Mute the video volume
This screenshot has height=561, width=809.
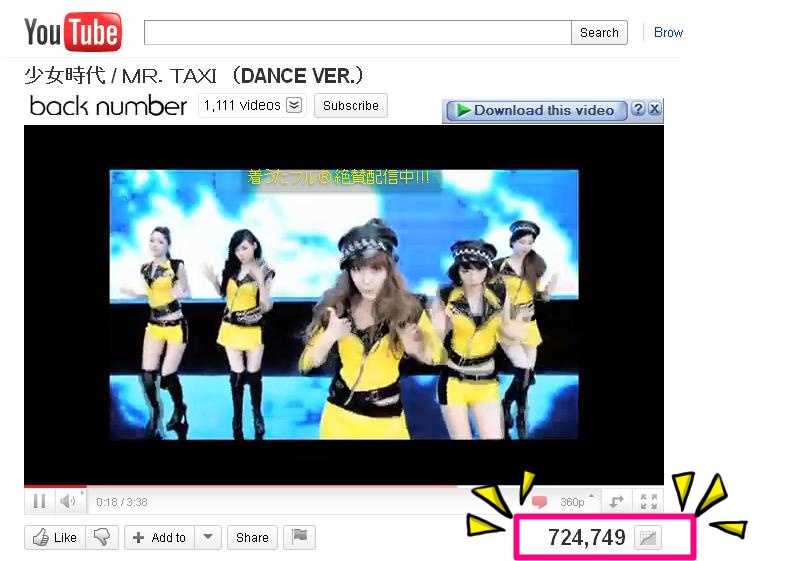(68, 501)
